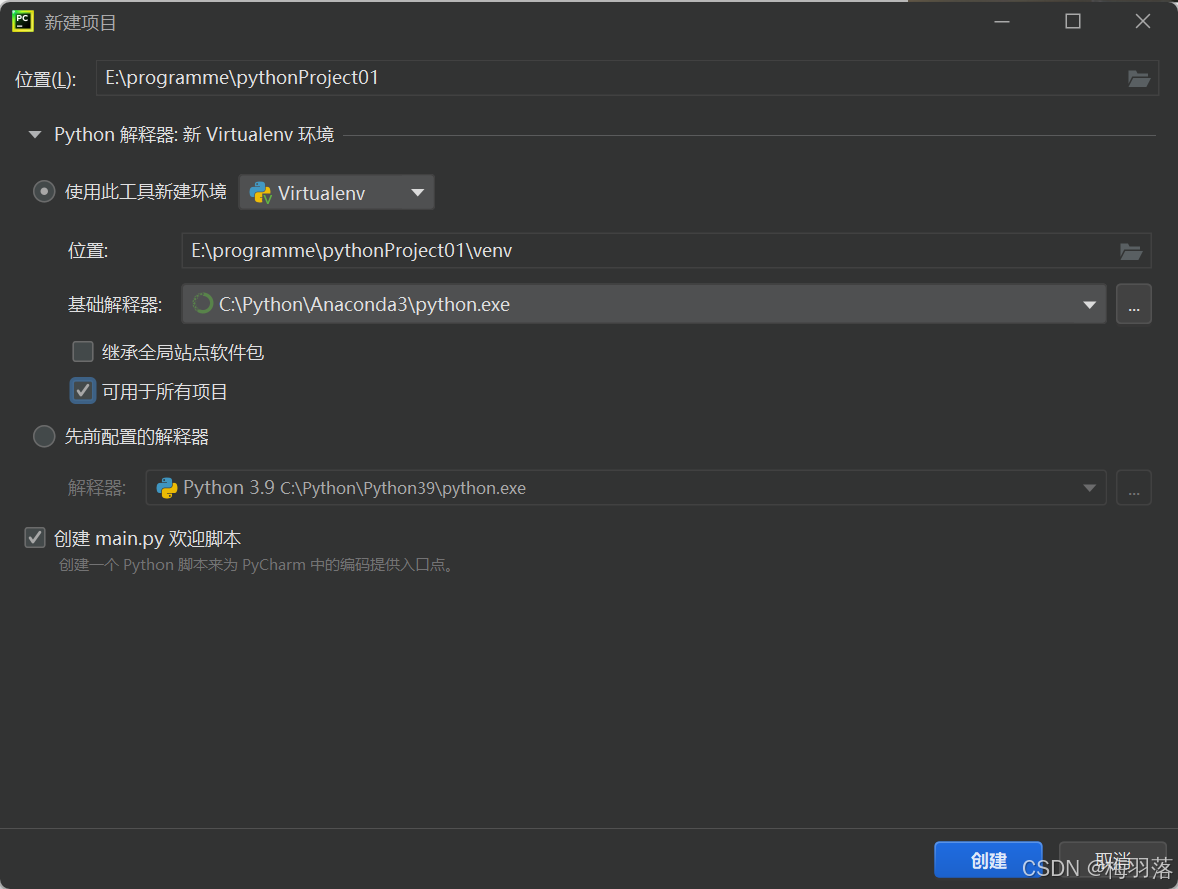Browse folder for venv location field

pos(1131,251)
